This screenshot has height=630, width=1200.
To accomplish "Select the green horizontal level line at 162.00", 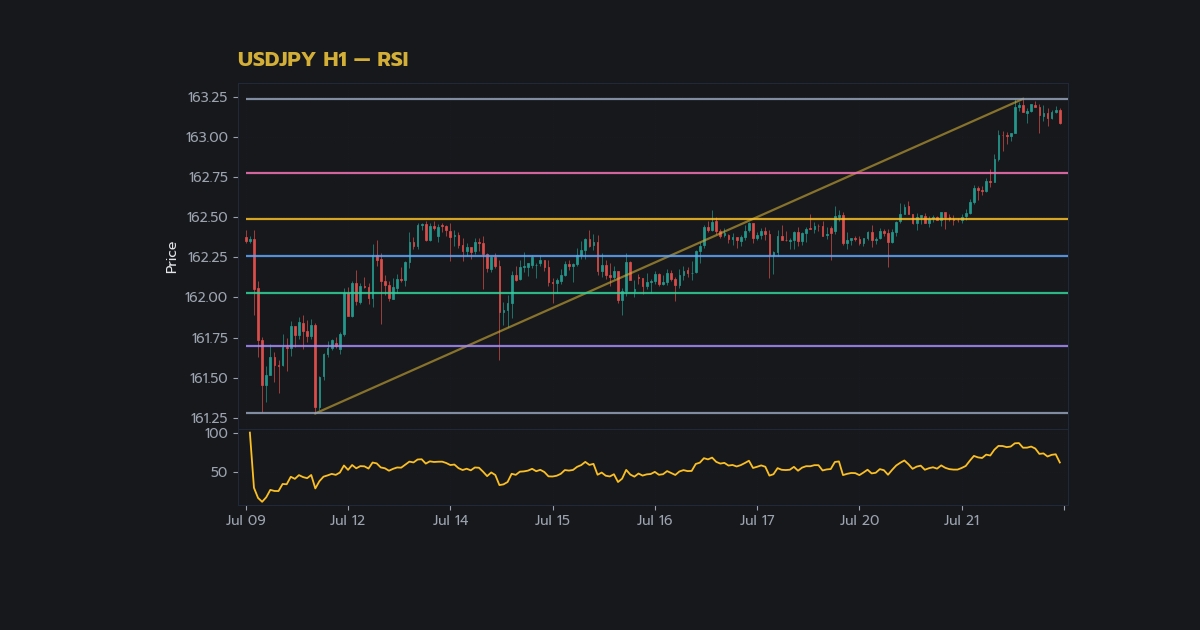I will tap(654, 293).
